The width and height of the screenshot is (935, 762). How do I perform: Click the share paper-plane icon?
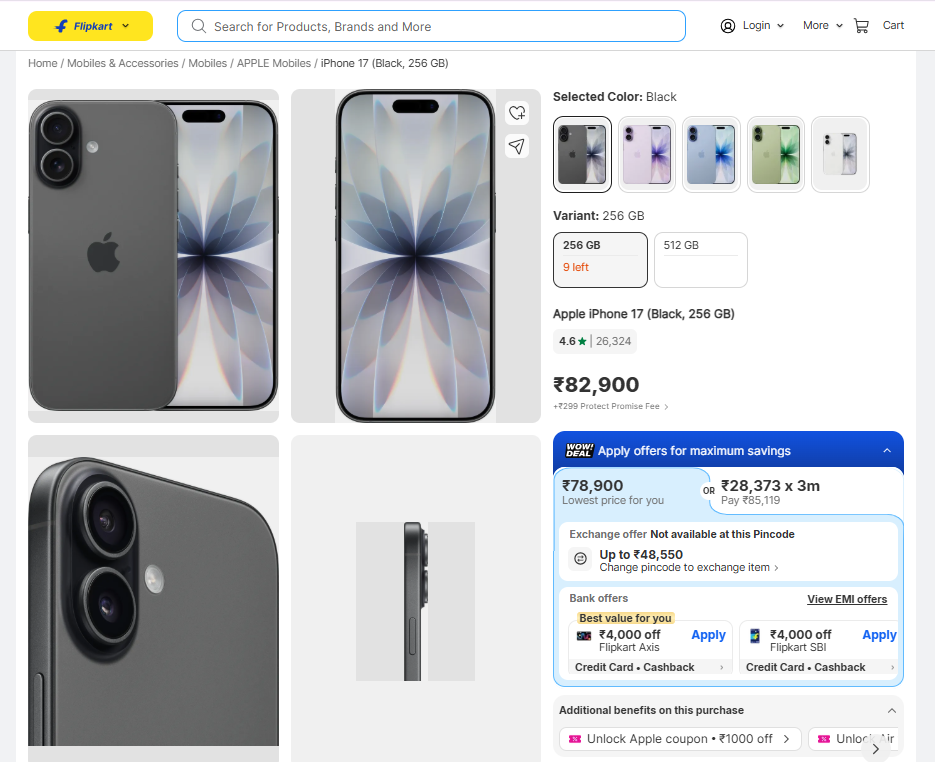[517, 146]
